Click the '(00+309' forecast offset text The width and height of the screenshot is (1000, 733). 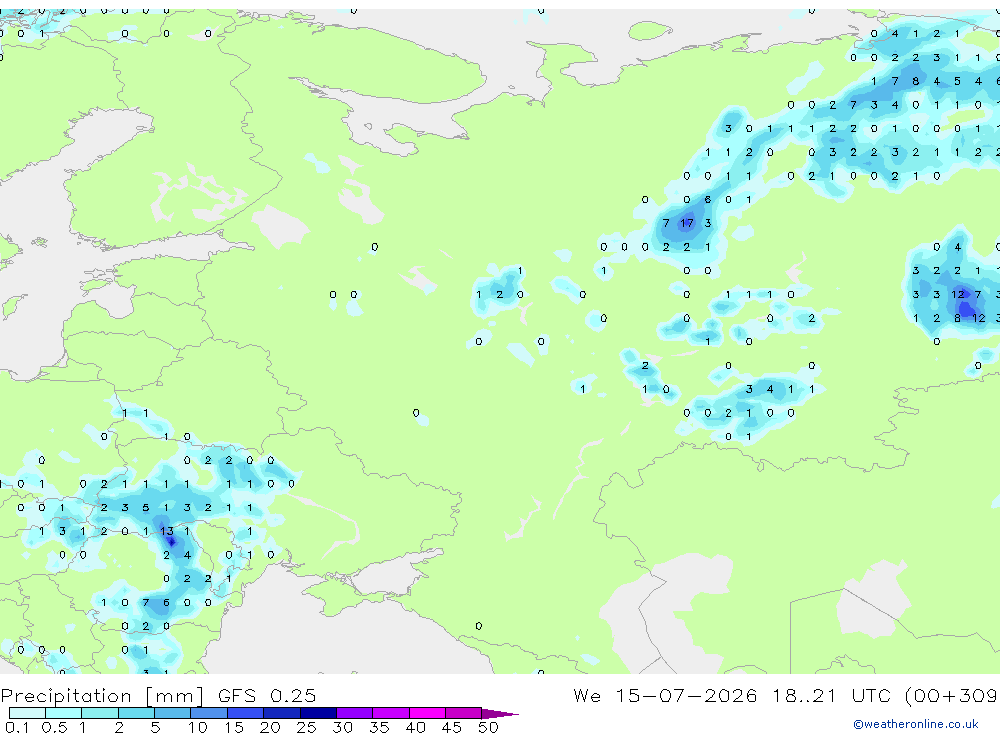952,695
